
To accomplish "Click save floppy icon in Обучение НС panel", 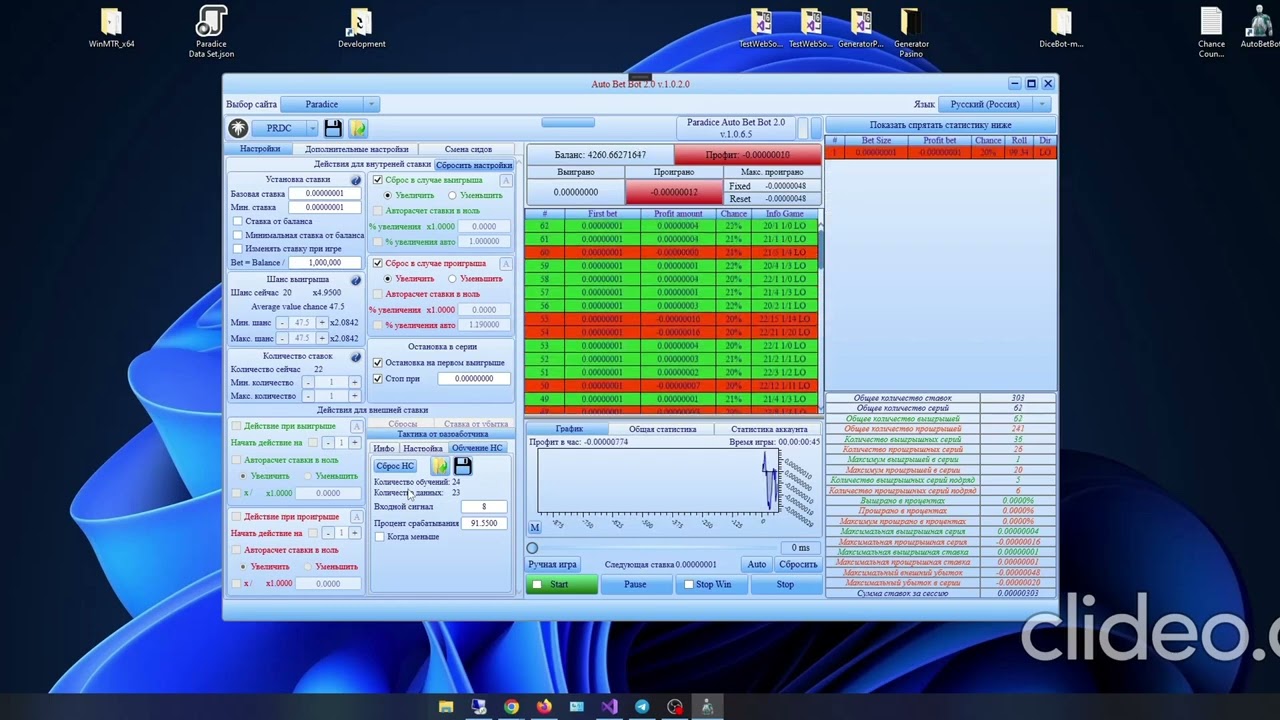I will pos(462,466).
